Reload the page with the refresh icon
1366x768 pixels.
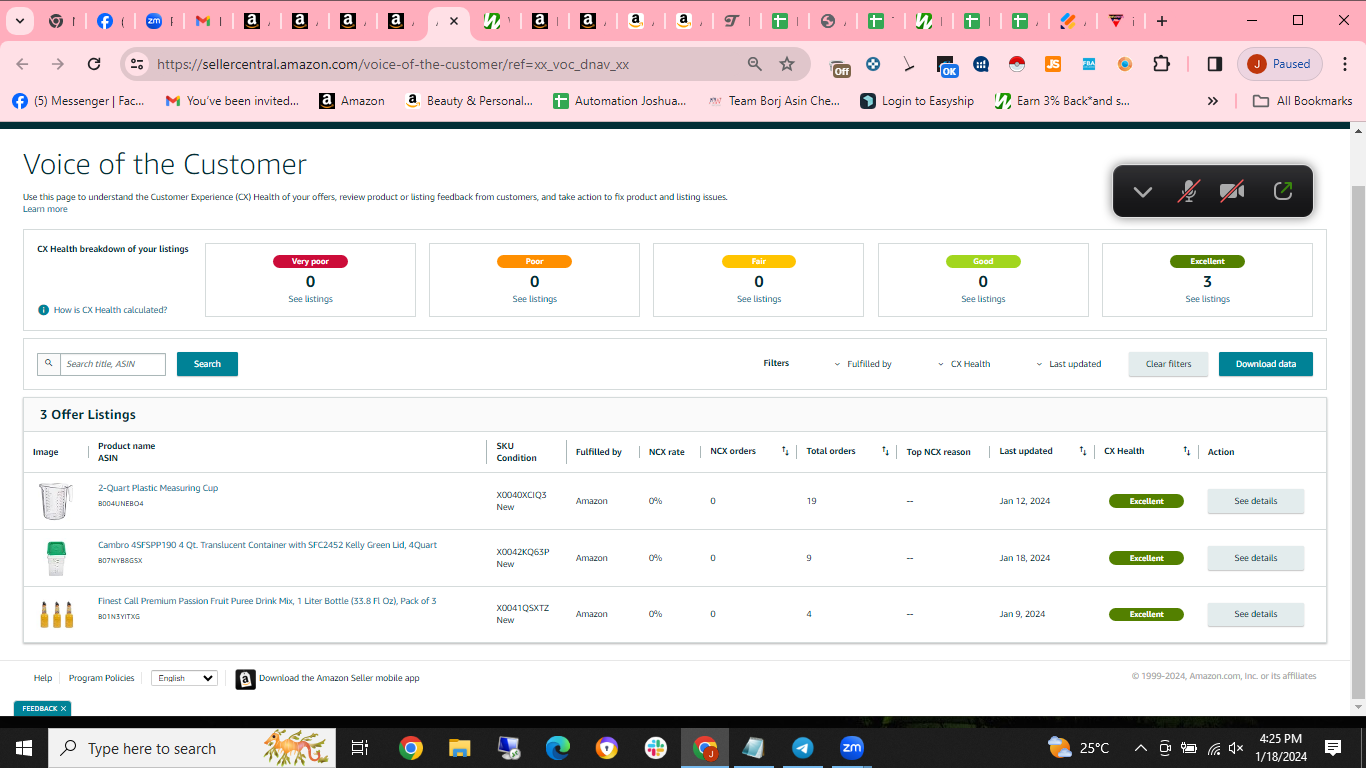click(x=94, y=64)
